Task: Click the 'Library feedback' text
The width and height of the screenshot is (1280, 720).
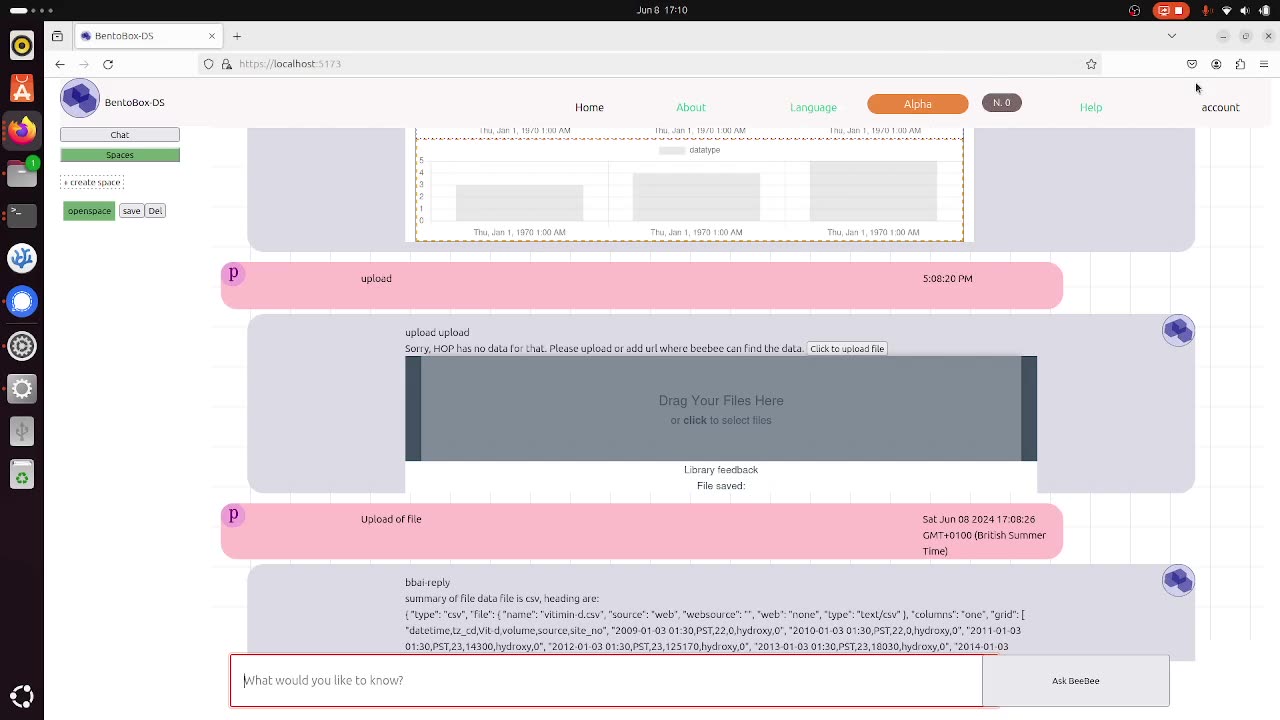Action: pos(721,470)
